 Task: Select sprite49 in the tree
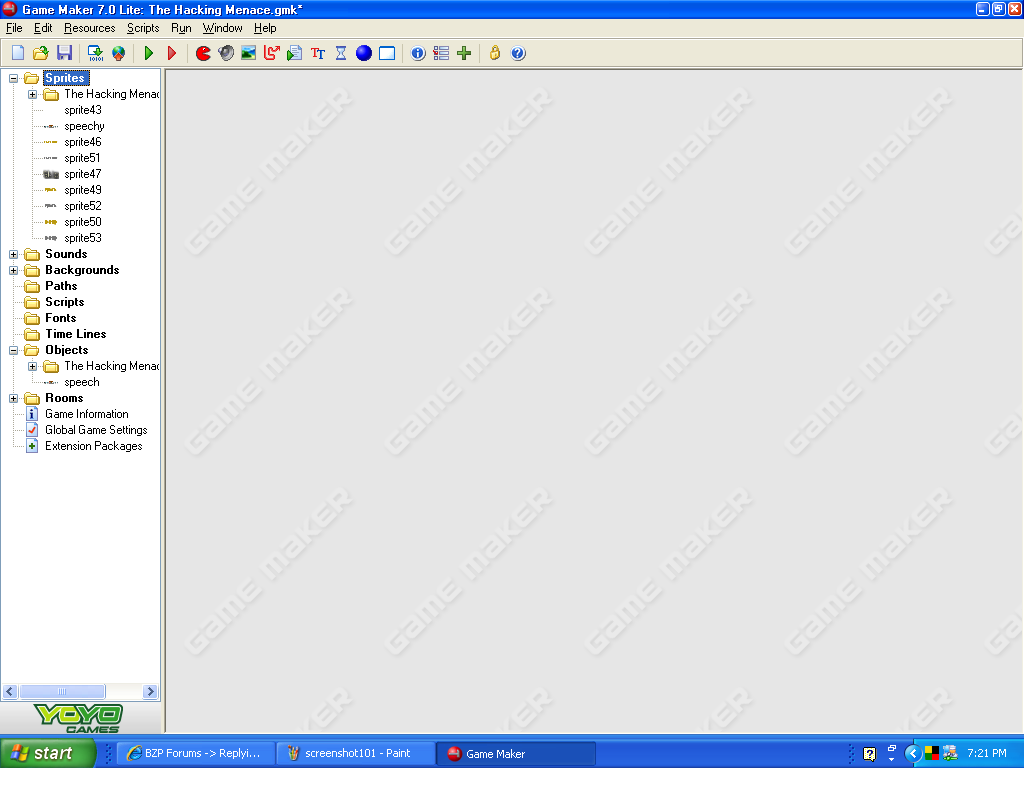tap(83, 190)
